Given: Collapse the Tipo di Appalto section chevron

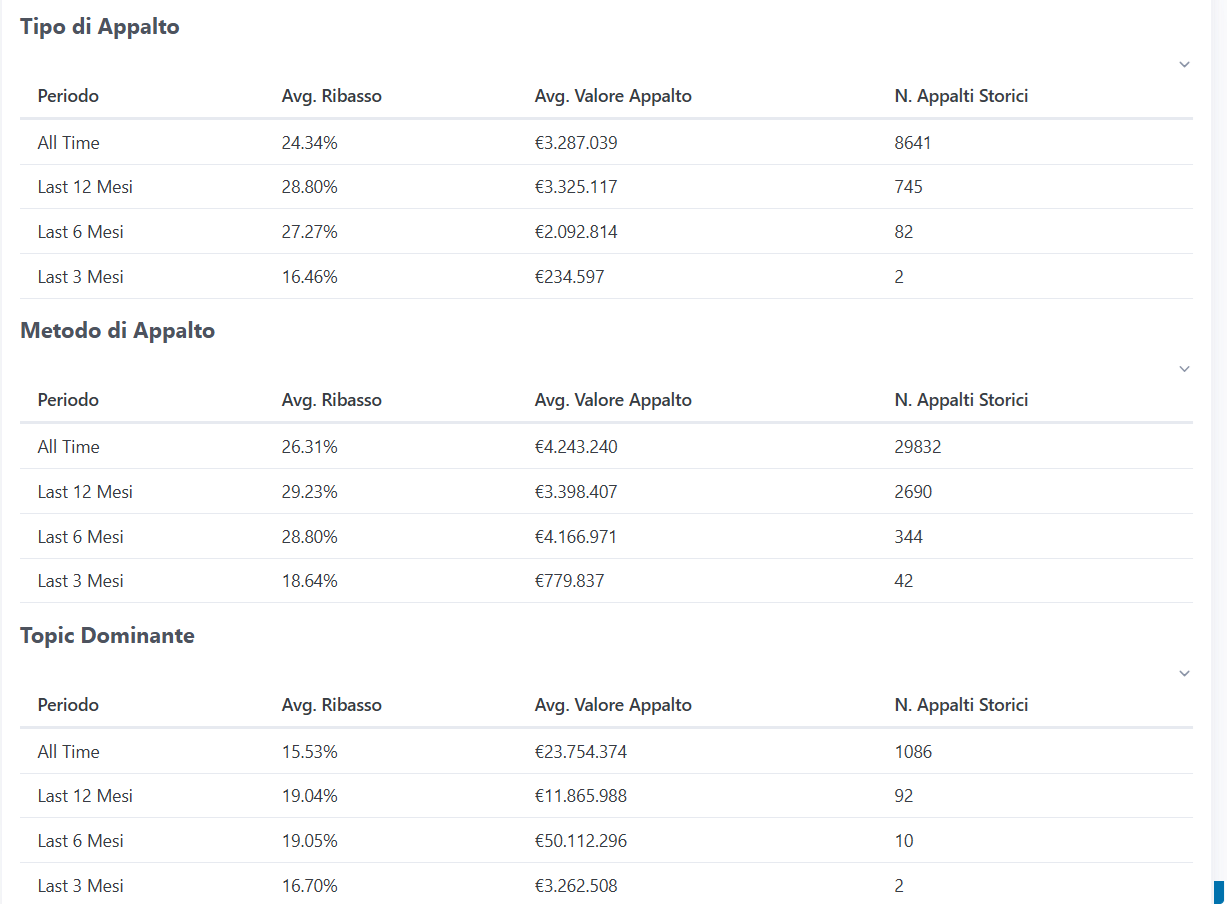Looking at the screenshot, I should [x=1184, y=65].
